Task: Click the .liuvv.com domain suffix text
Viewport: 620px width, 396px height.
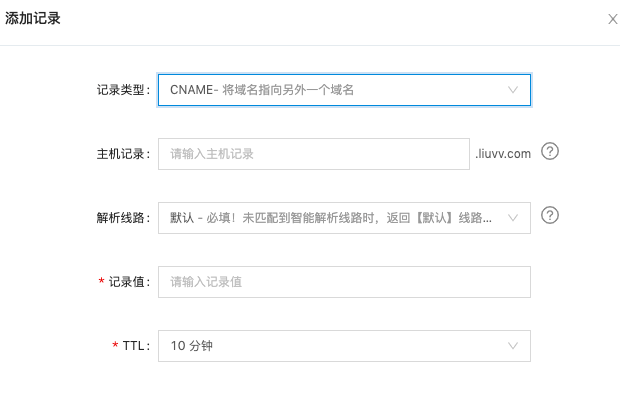Action: (503, 153)
